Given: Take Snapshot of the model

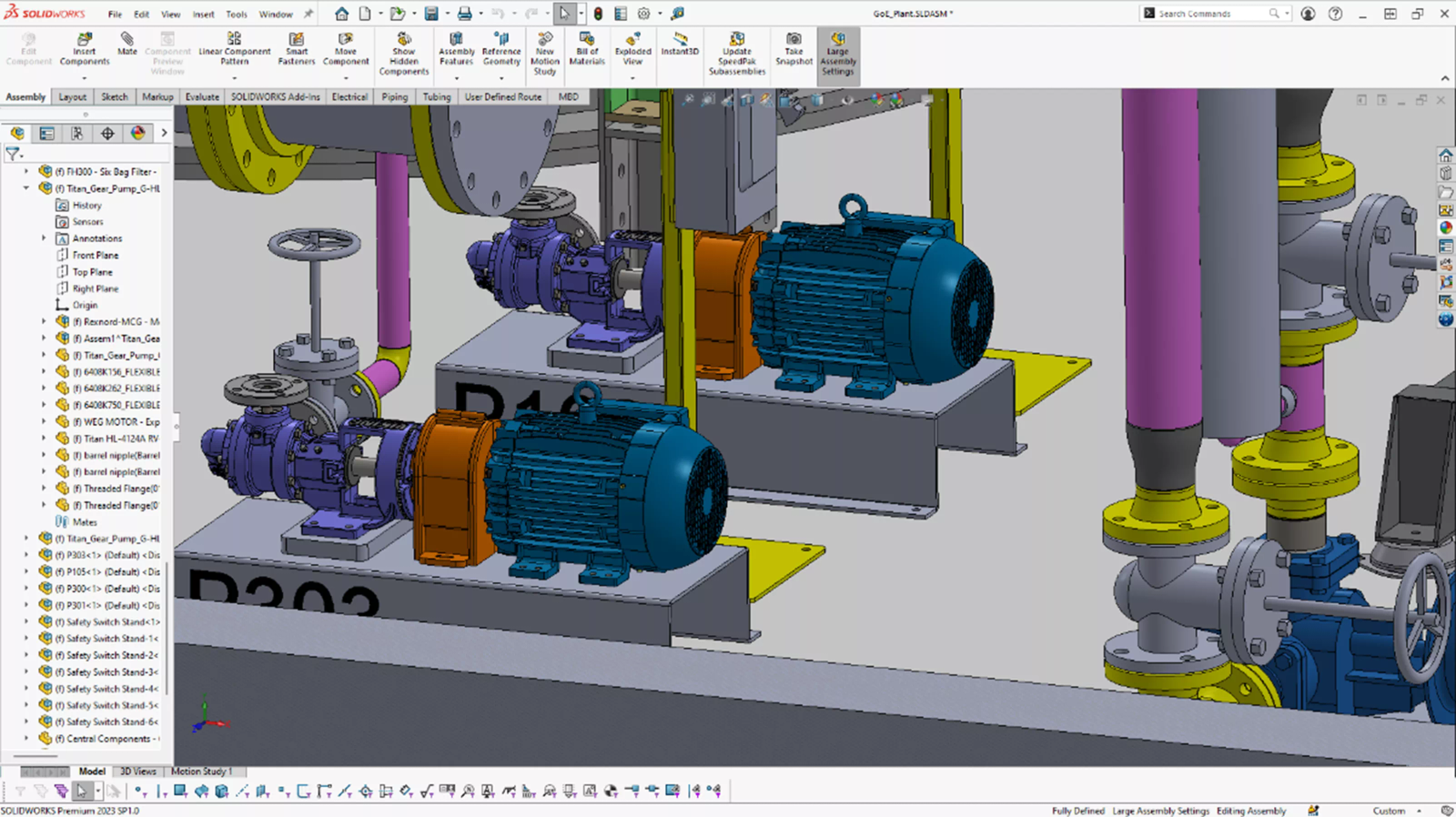Looking at the screenshot, I should [x=794, y=49].
